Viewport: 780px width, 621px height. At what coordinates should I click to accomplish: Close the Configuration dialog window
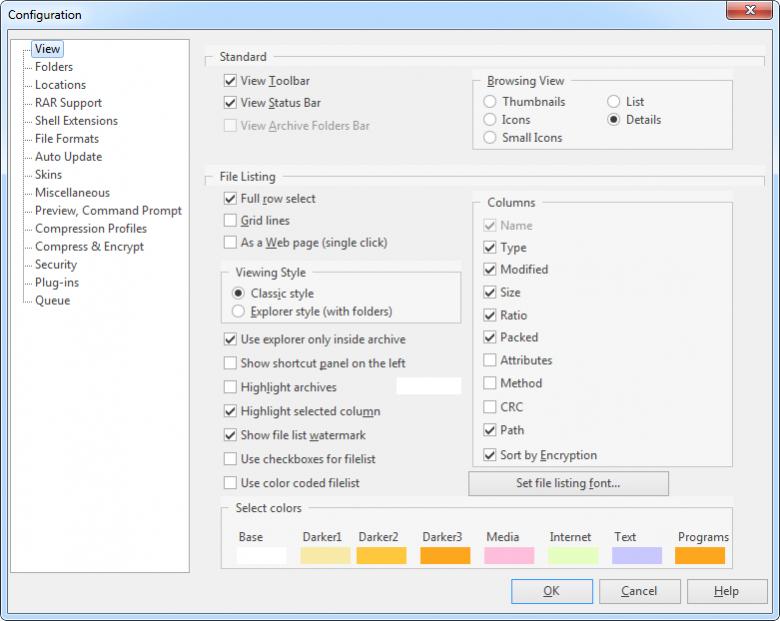click(x=749, y=10)
